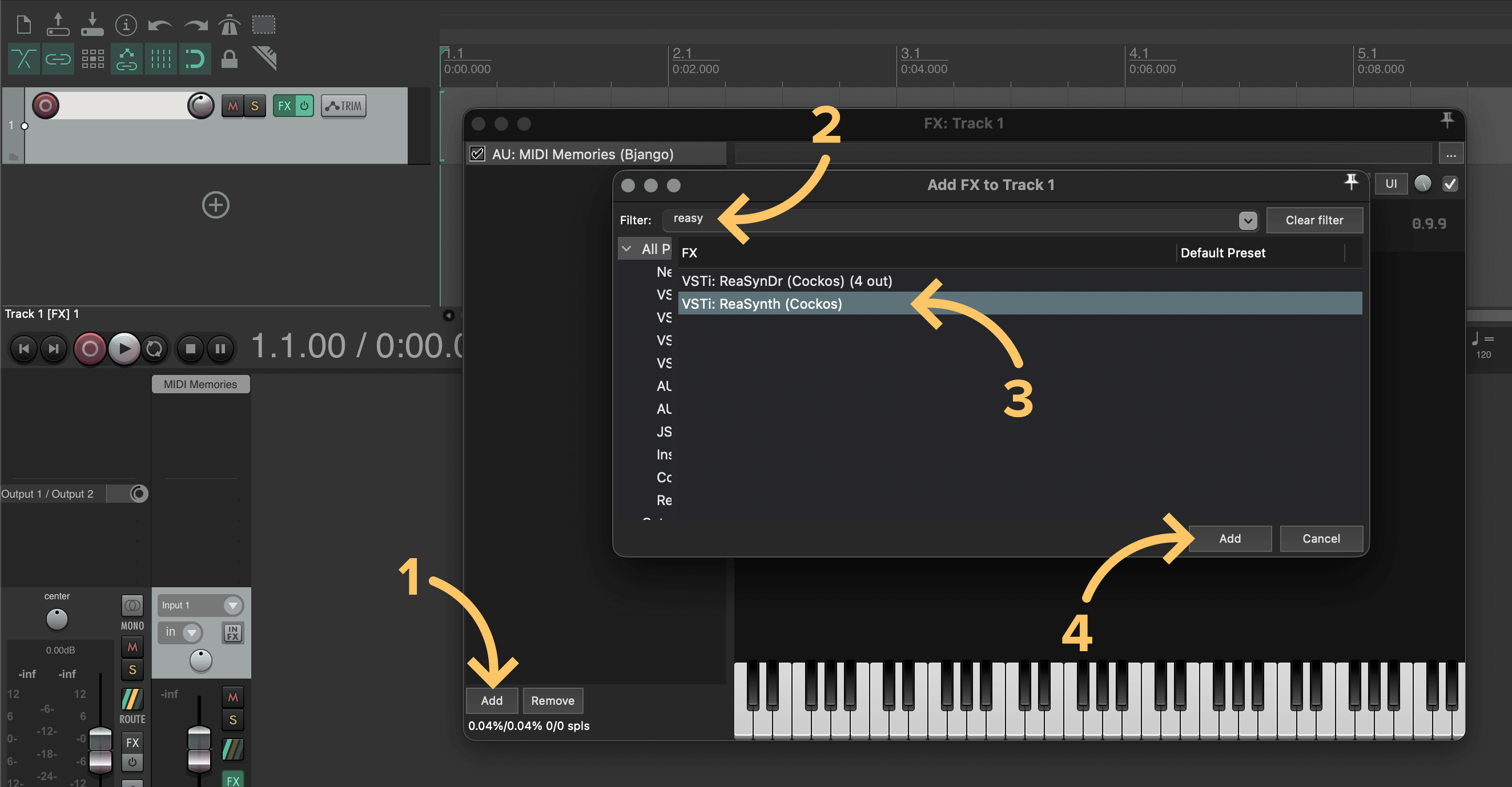Screen dimensions: 1512x787
Task: Toggle ripple editing icon
Action: [x=92, y=59]
